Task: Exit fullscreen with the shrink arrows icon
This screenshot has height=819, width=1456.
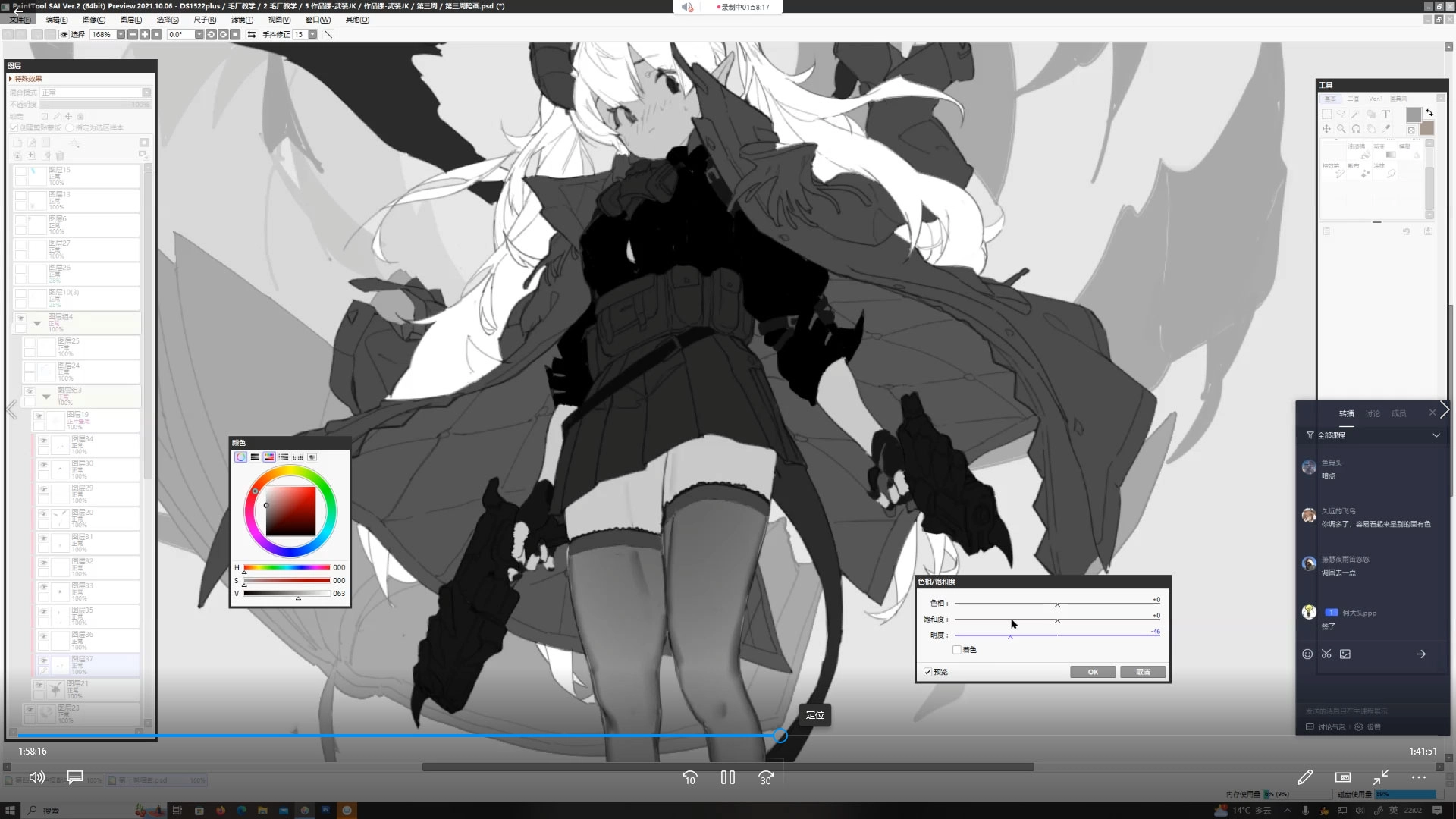Action: (x=1381, y=777)
